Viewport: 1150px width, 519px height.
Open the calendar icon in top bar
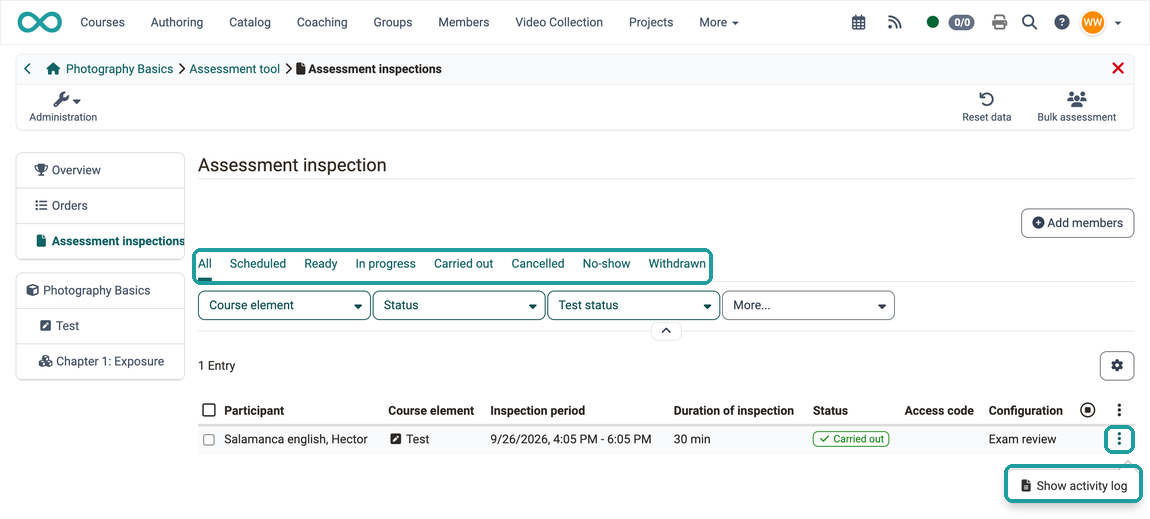(x=858, y=22)
